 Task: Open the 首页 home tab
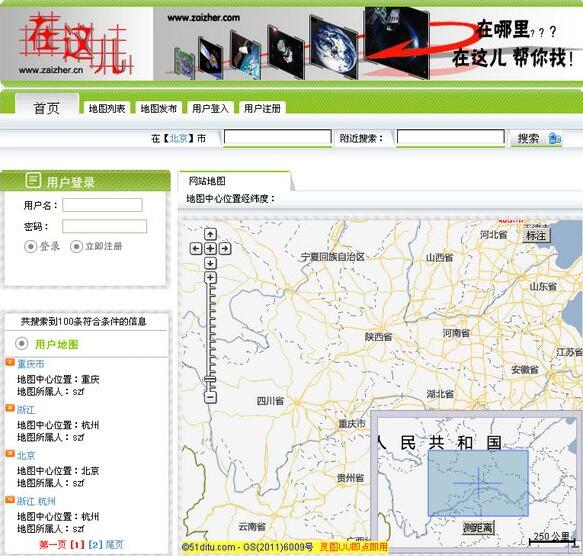(47, 108)
